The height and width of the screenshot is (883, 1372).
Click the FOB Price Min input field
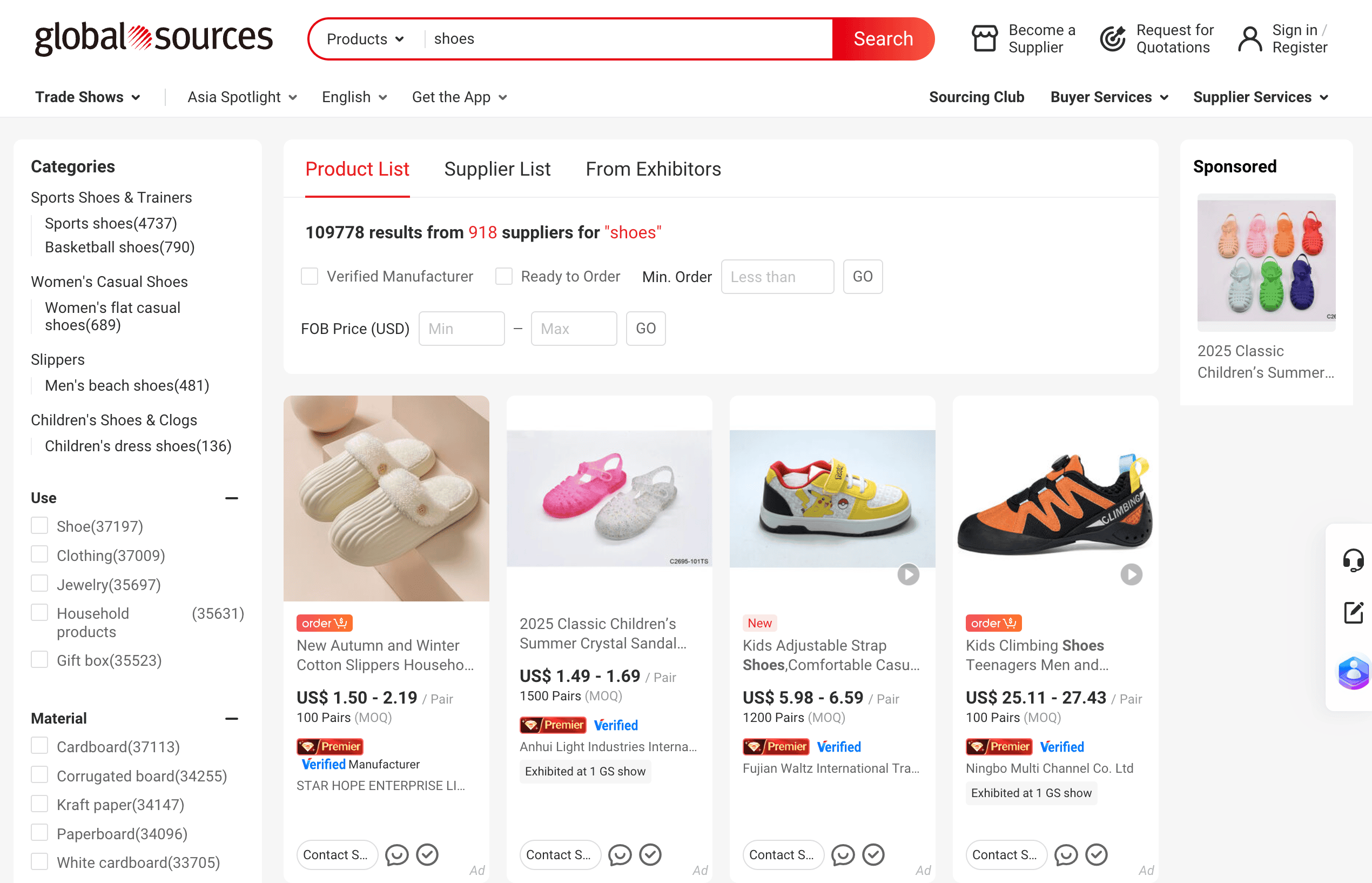[x=461, y=329]
